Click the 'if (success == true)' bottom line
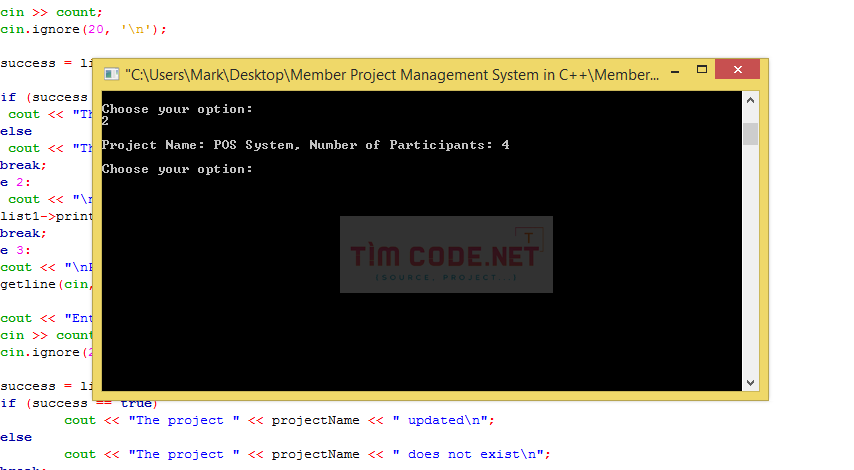 pos(79,404)
